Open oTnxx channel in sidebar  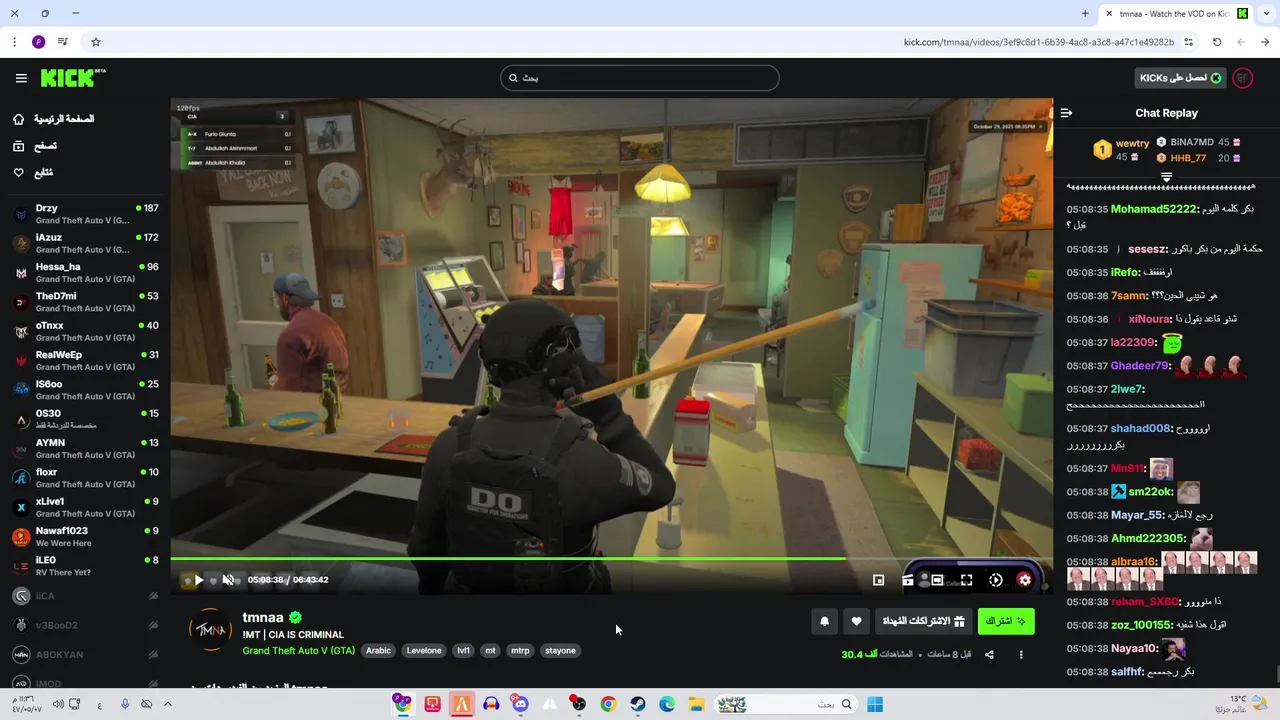pos(86,331)
